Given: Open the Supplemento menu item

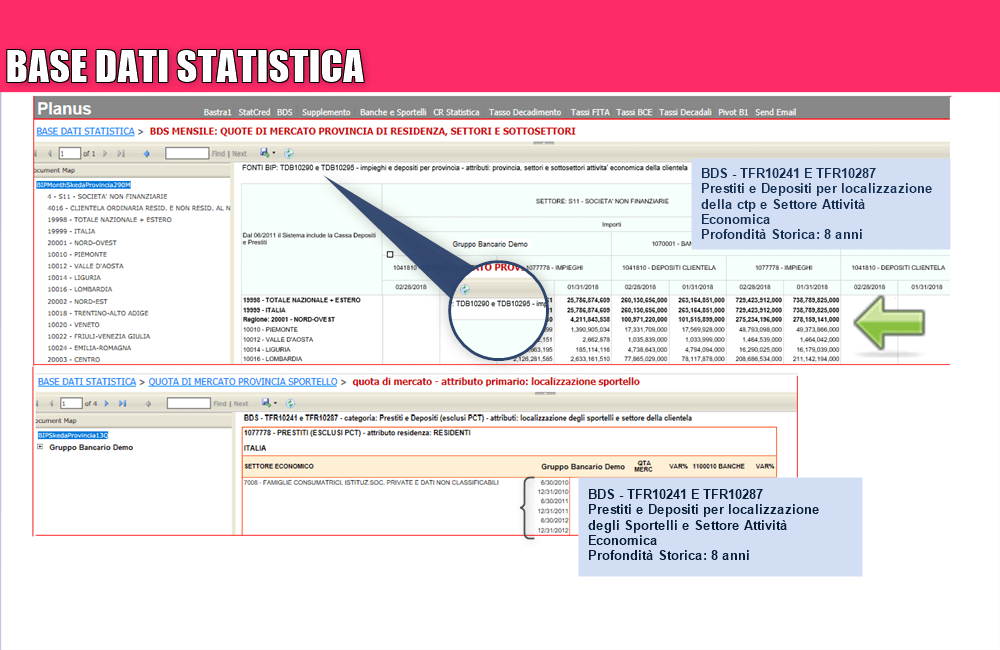Looking at the screenshot, I should click(326, 112).
